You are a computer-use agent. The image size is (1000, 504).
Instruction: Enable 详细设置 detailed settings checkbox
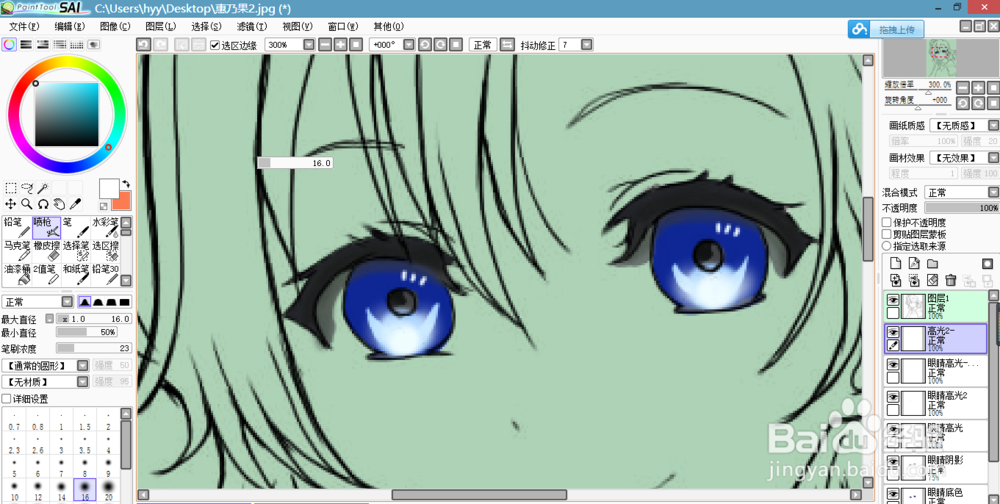tap(6, 399)
